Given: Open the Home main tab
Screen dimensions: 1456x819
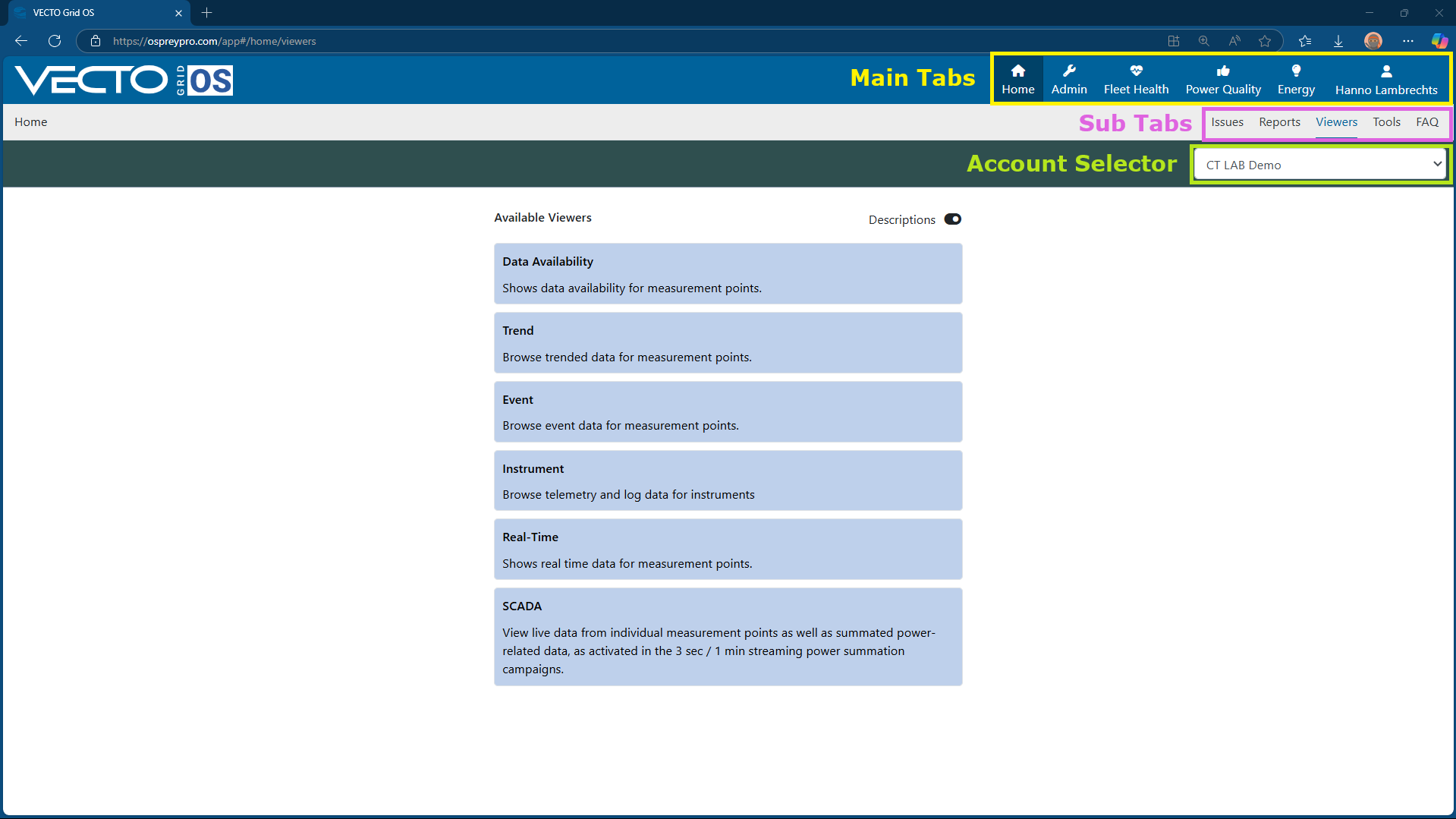Looking at the screenshot, I should click(x=1017, y=79).
